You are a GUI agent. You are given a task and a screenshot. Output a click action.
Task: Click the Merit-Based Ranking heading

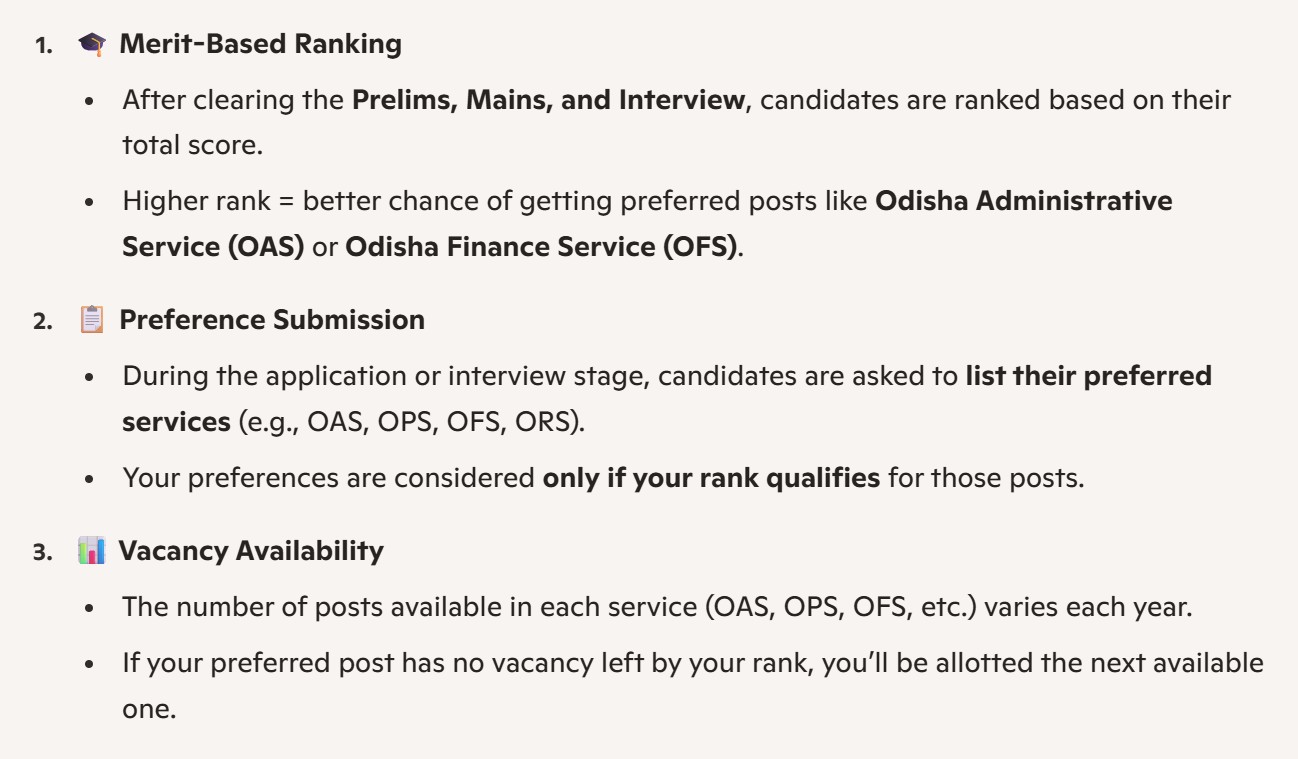click(x=260, y=44)
